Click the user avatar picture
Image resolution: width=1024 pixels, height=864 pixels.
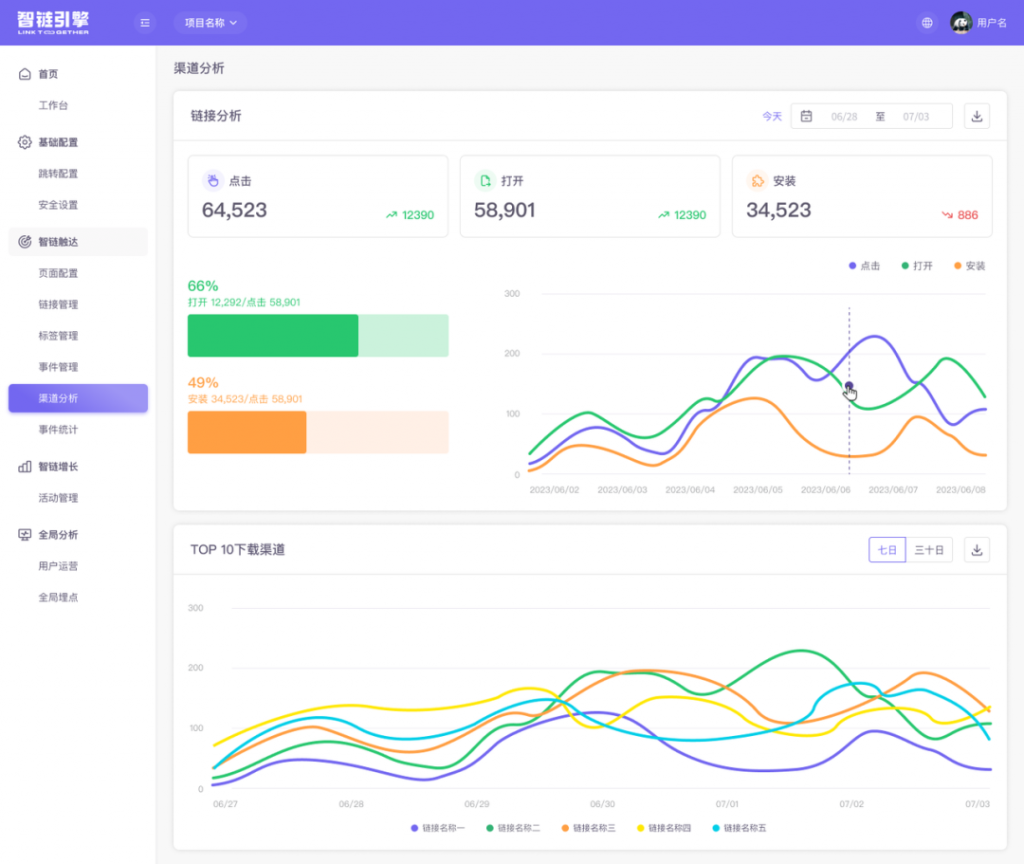(961, 23)
